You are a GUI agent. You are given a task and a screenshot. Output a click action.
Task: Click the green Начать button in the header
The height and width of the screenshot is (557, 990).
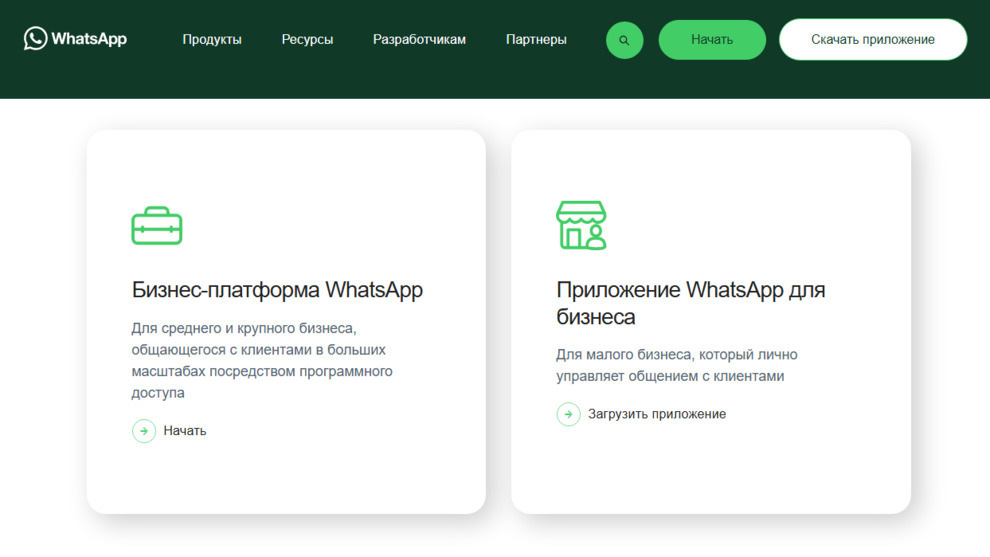(x=712, y=40)
